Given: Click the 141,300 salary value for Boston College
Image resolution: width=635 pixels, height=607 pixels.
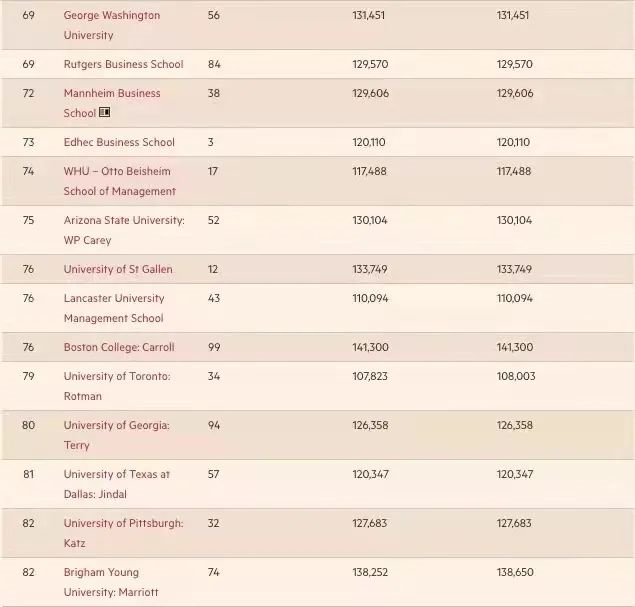Looking at the screenshot, I should click(x=369, y=347).
